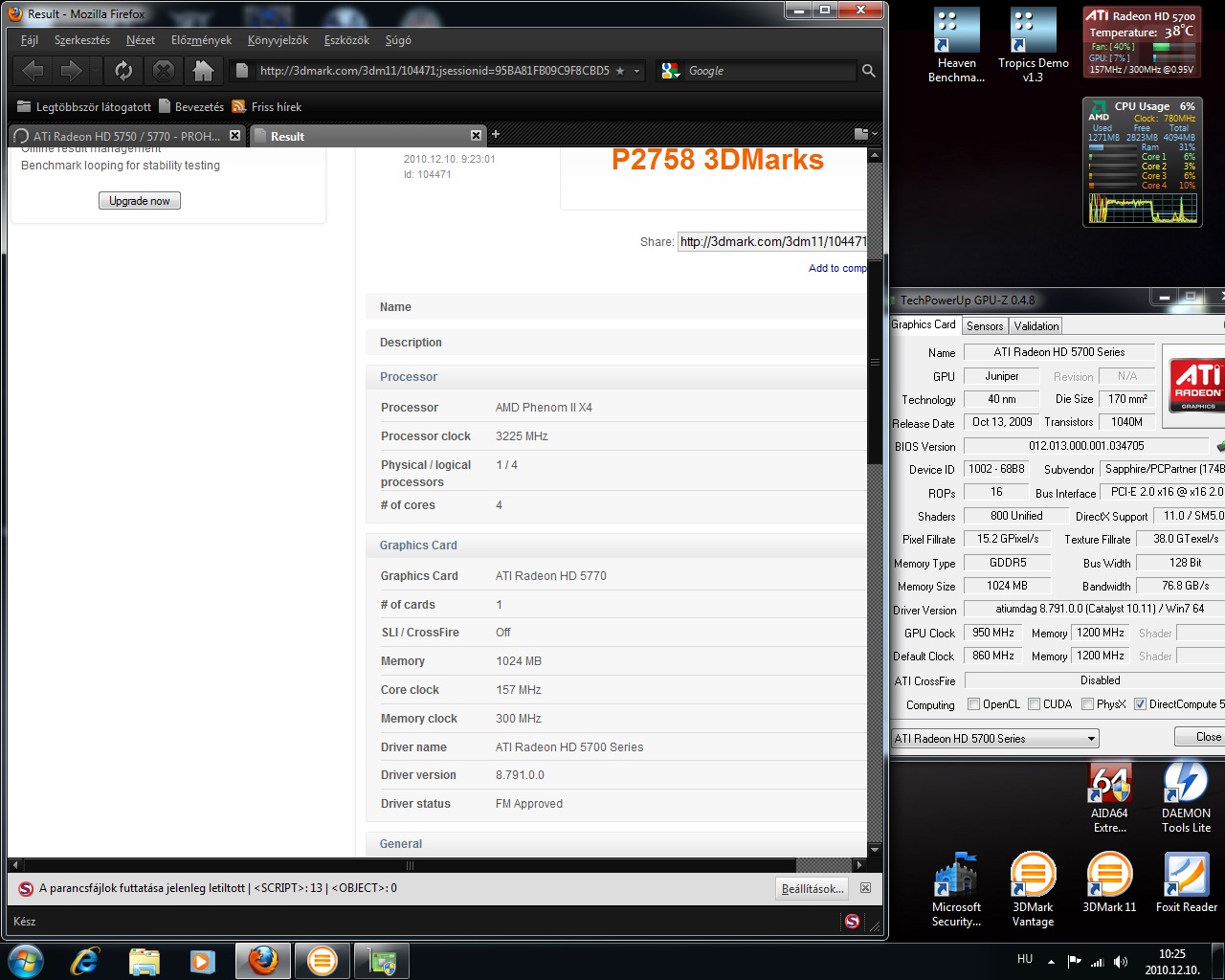Select GPU-Z Graphics Card tab
The width and height of the screenshot is (1225, 980).
tap(924, 325)
